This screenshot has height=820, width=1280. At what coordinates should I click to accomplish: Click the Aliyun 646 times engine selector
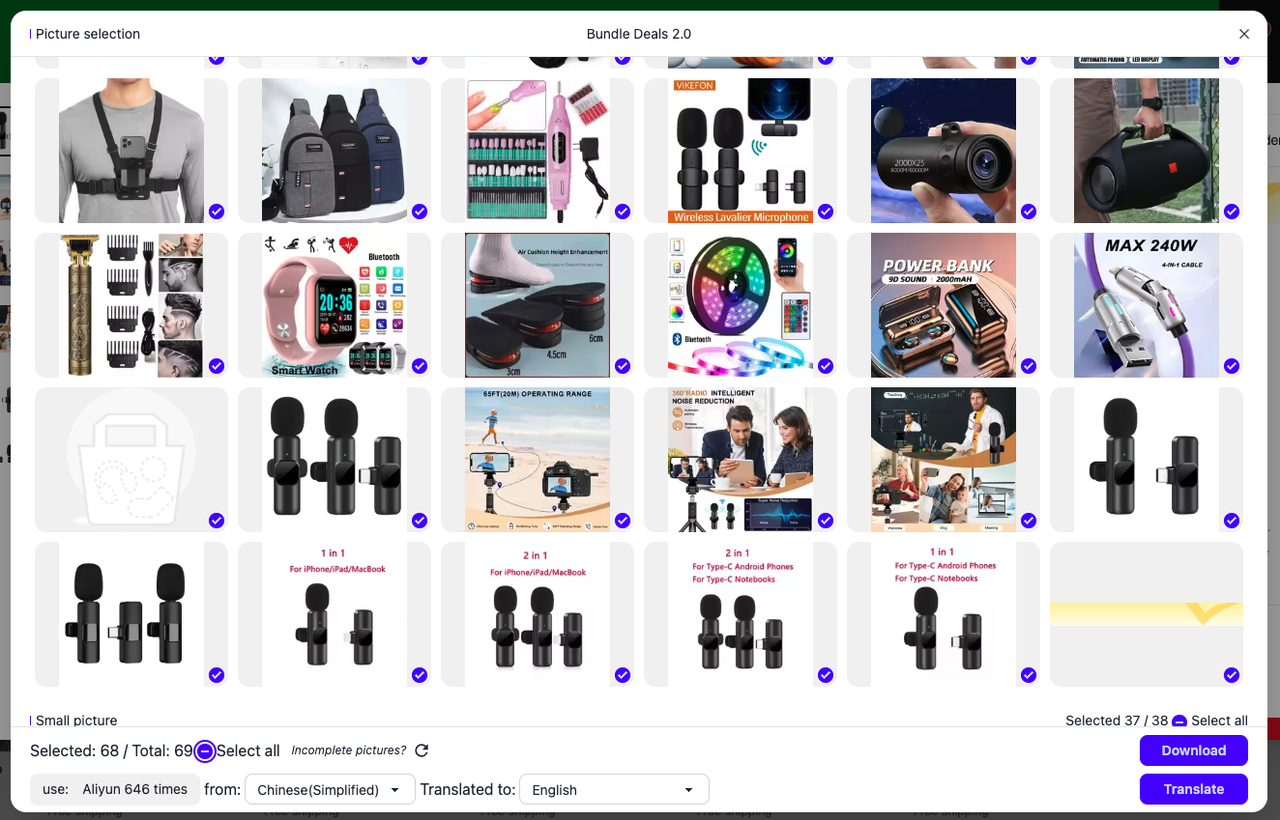click(115, 789)
